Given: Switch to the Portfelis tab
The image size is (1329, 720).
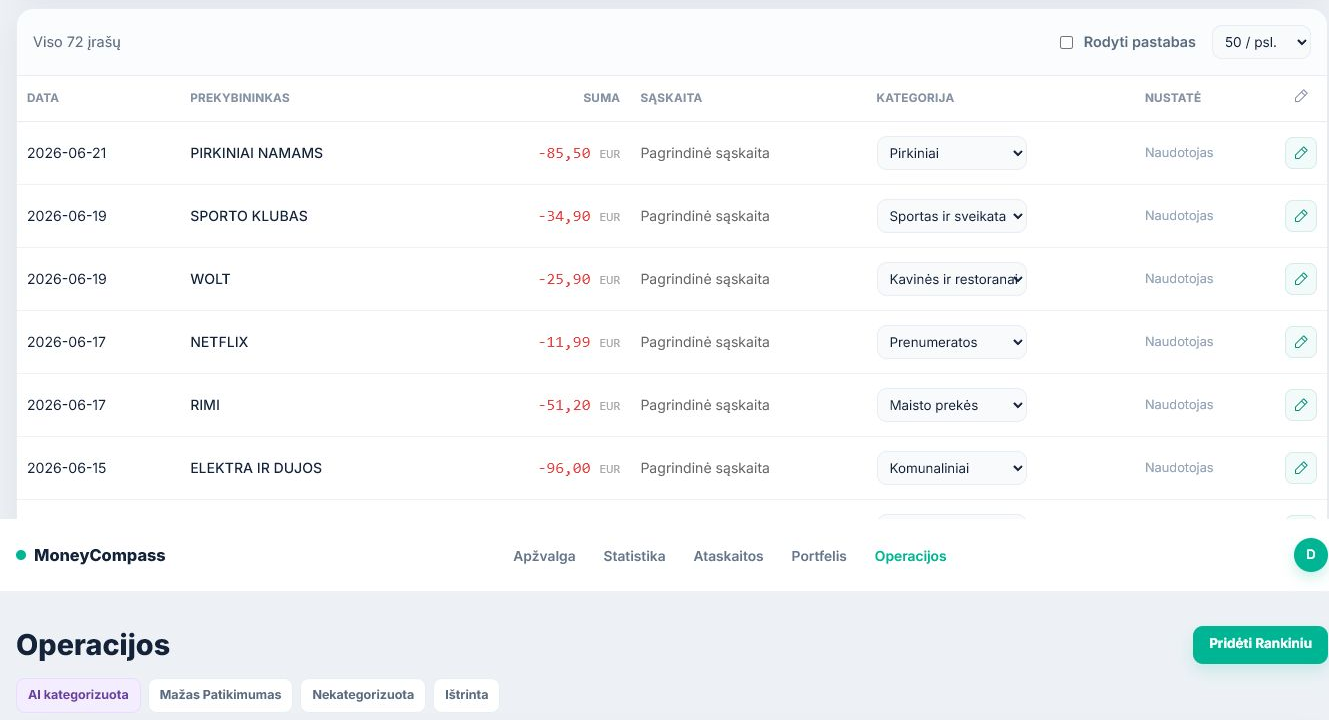Looking at the screenshot, I should pos(818,556).
